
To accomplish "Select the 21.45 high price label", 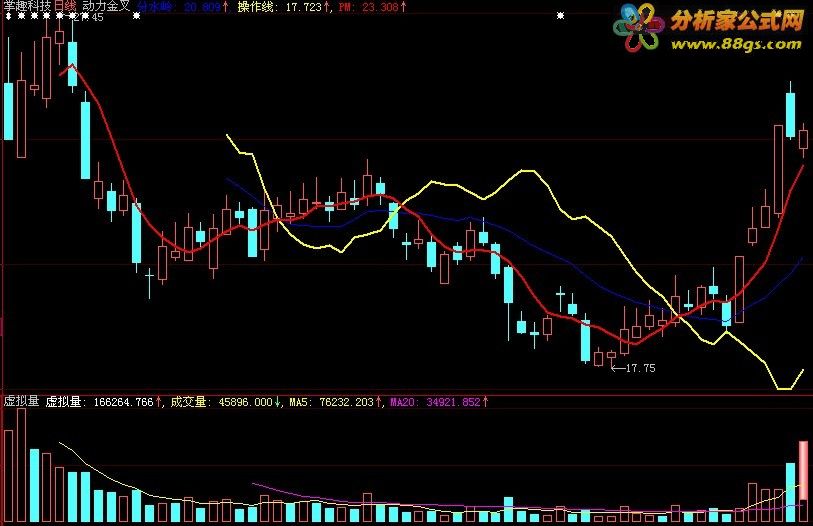I will click(x=87, y=18).
